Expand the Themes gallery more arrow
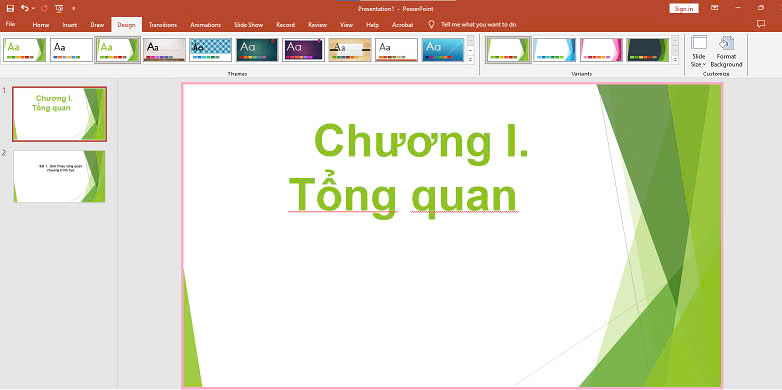Viewport: 782px width, 390px height. tap(470, 60)
